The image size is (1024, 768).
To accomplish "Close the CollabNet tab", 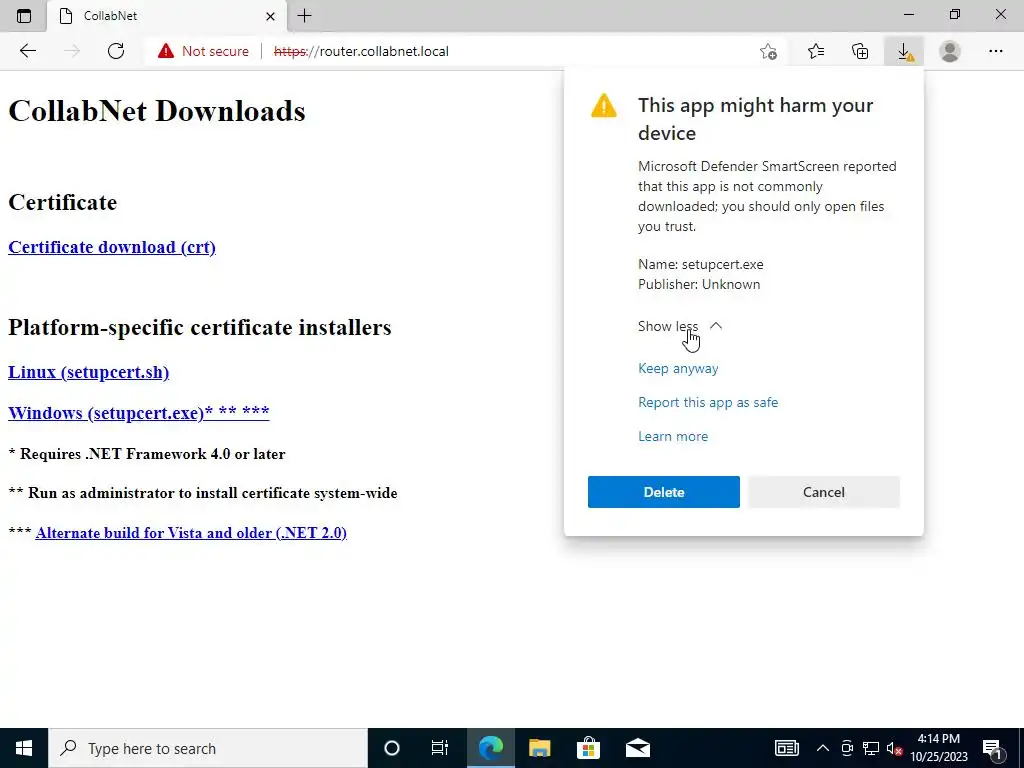I will click(270, 16).
